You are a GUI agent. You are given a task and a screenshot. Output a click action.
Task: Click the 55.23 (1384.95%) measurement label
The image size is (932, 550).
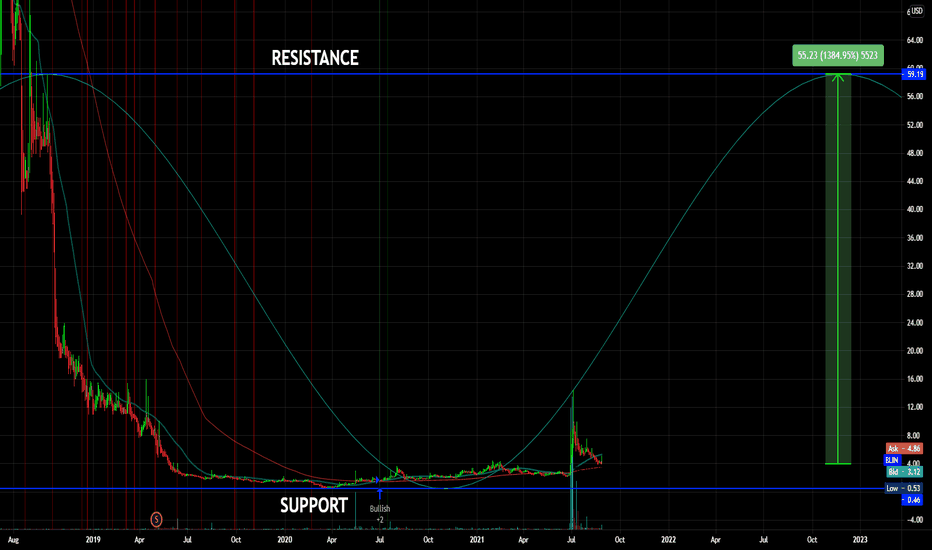[837, 55]
